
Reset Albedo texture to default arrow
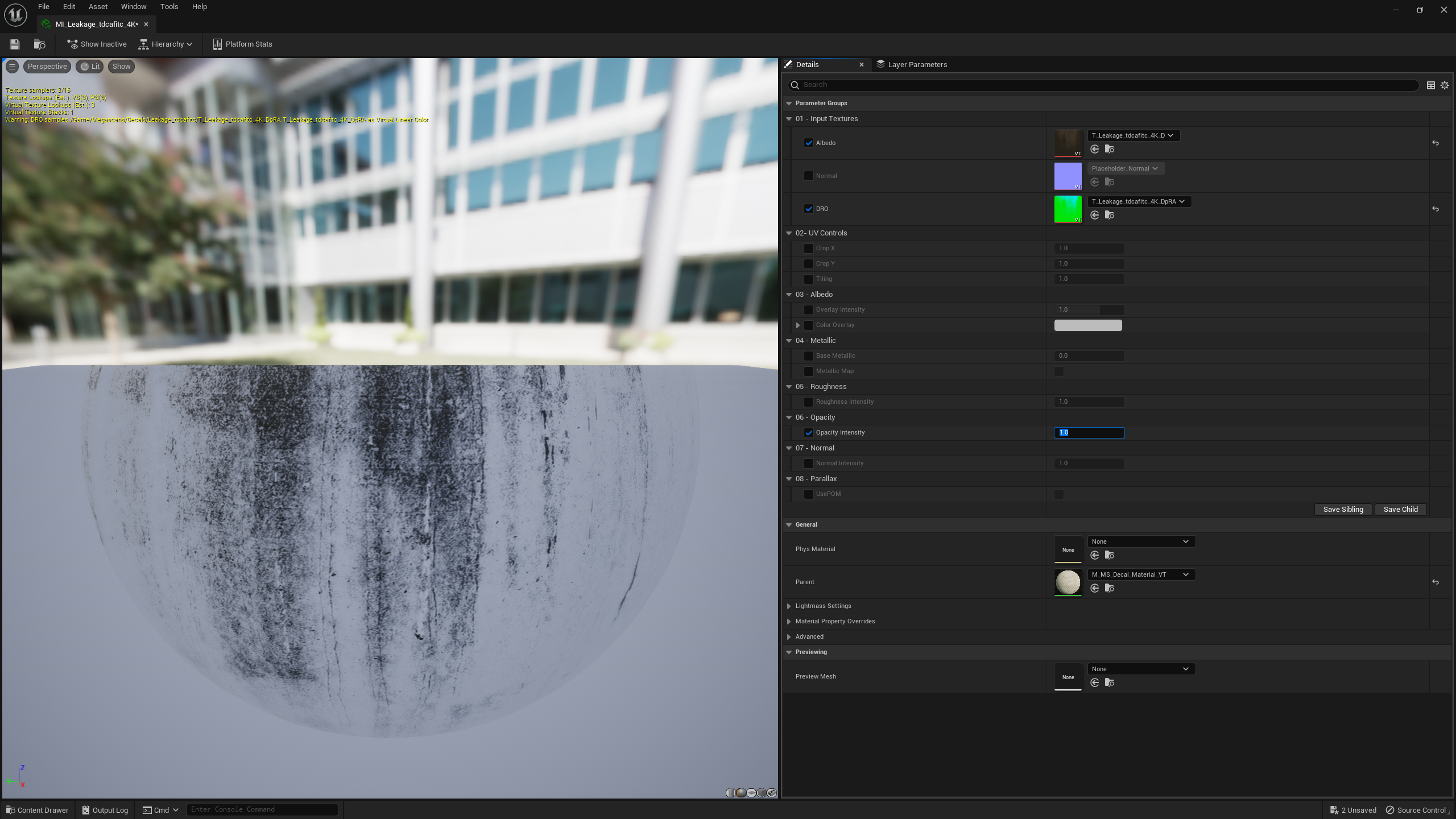click(x=1435, y=143)
